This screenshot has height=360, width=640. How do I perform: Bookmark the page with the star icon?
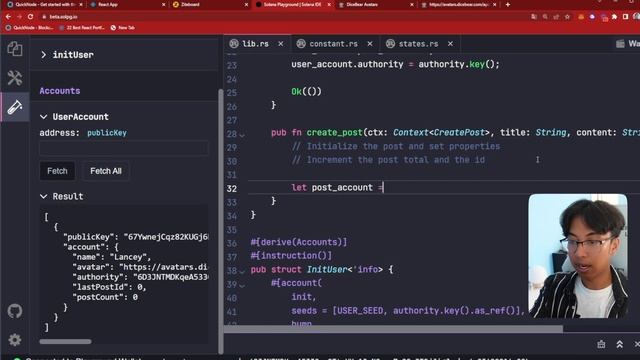click(567, 17)
